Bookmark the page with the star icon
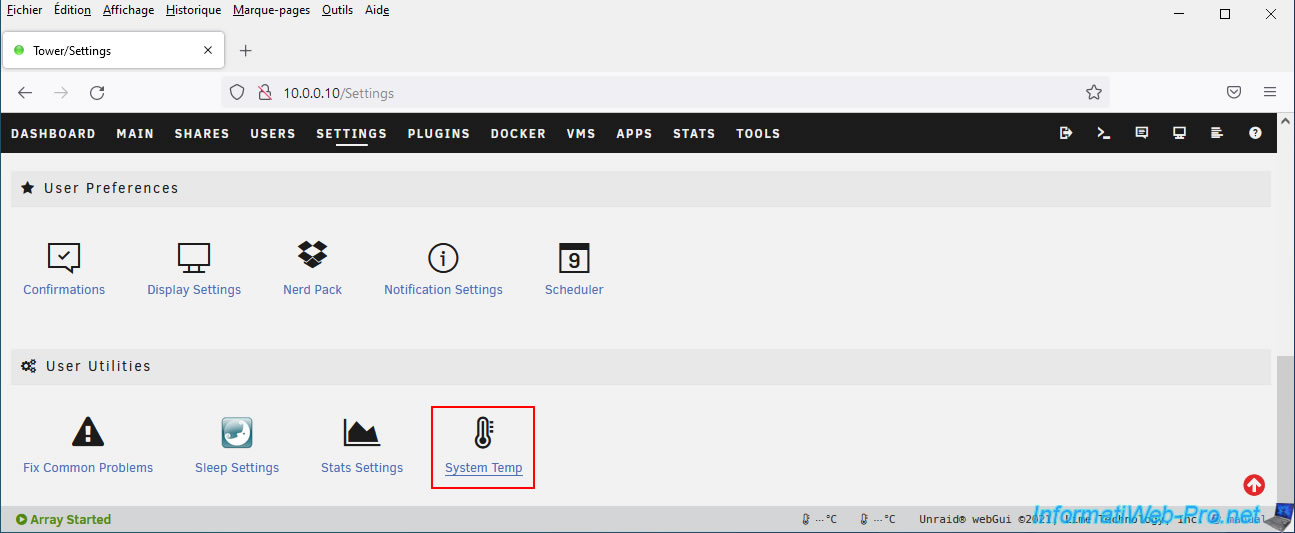Screen dimensions: 1295x533 (1093, 93)
